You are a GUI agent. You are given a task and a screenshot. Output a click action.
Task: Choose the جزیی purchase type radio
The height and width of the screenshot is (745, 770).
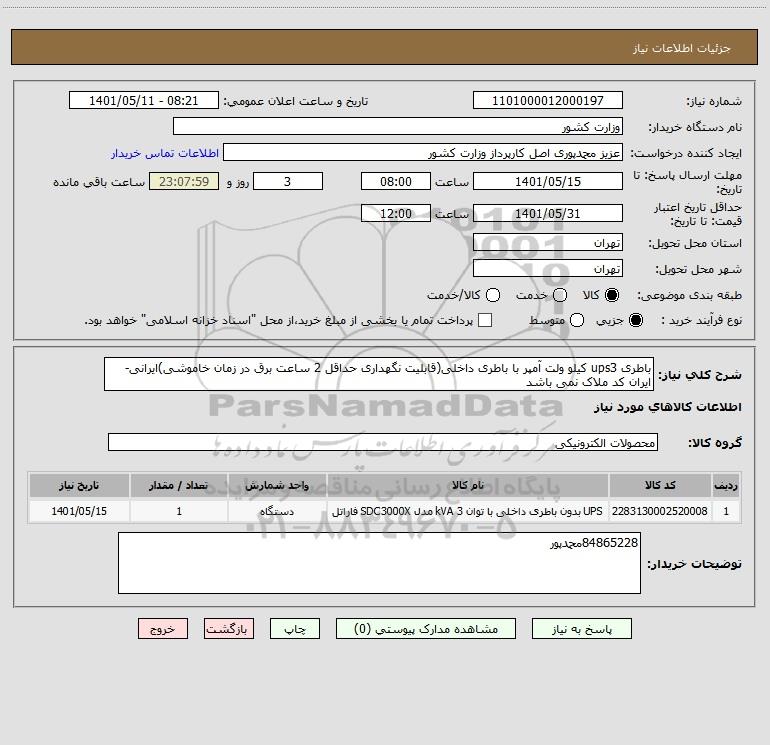(x=635, y=320)
